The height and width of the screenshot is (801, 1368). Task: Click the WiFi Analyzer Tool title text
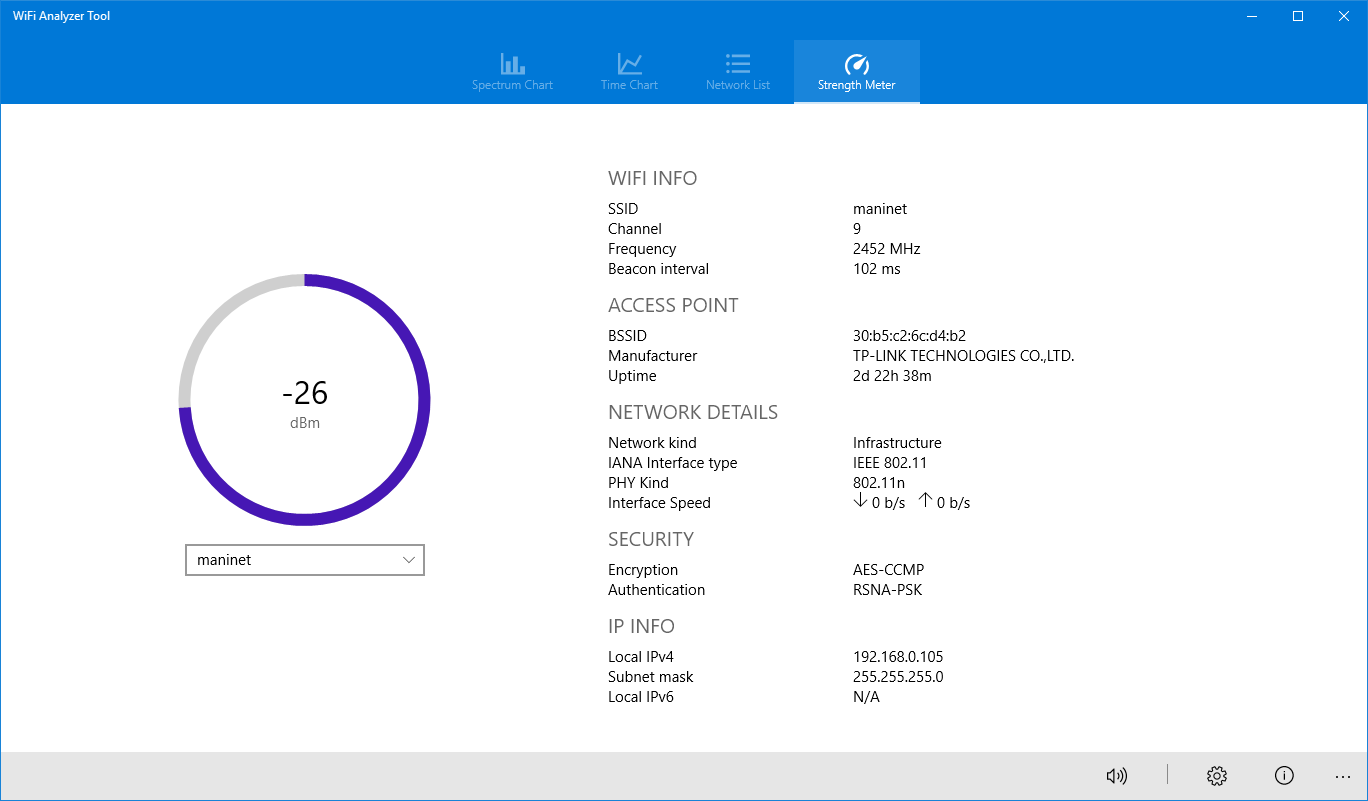[x=60, y=15]
